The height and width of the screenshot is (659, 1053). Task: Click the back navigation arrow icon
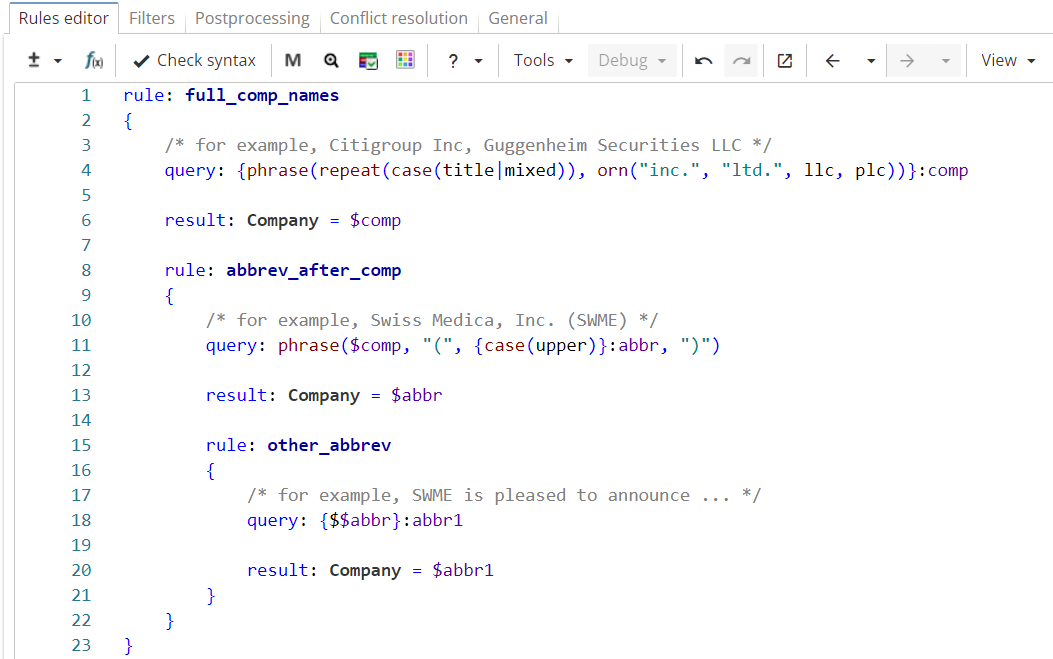[x=832, y=60]
